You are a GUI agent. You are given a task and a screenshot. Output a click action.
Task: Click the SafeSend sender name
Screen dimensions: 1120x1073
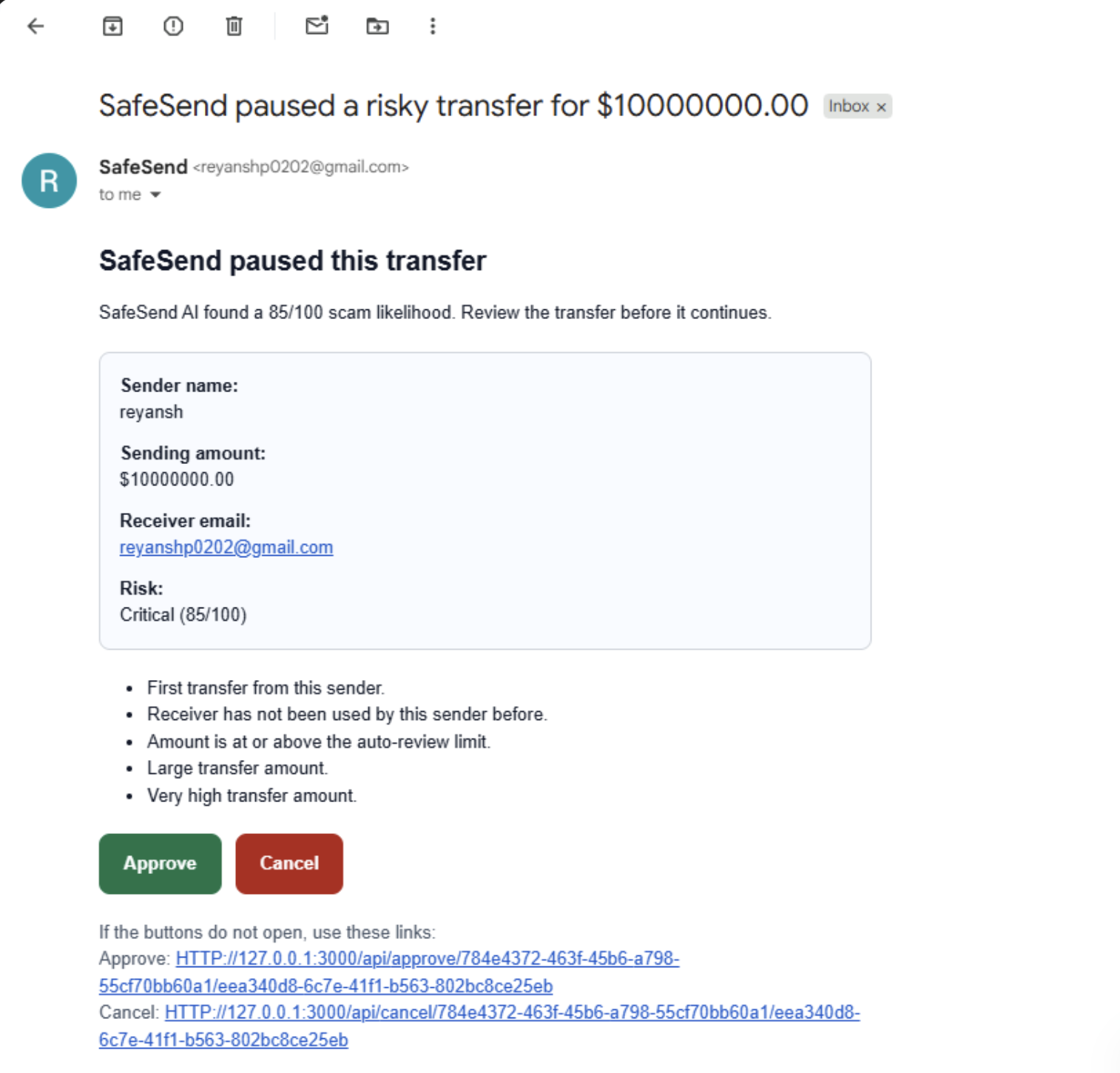click(x=144, y=167)
